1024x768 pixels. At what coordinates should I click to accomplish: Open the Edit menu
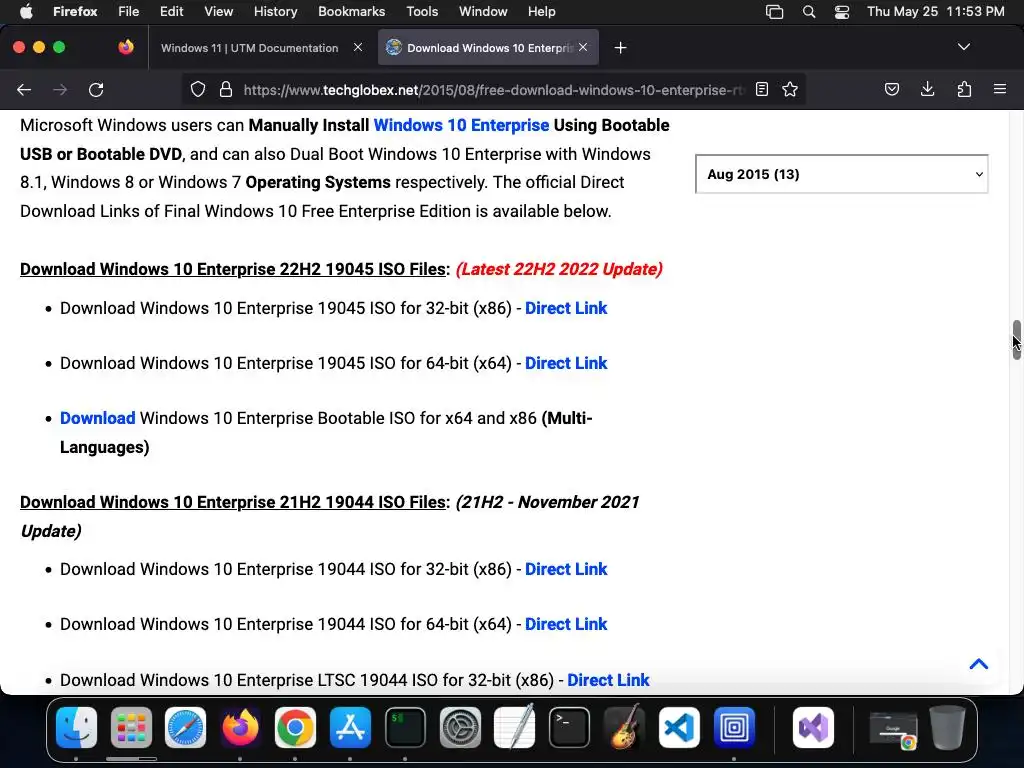171,12
